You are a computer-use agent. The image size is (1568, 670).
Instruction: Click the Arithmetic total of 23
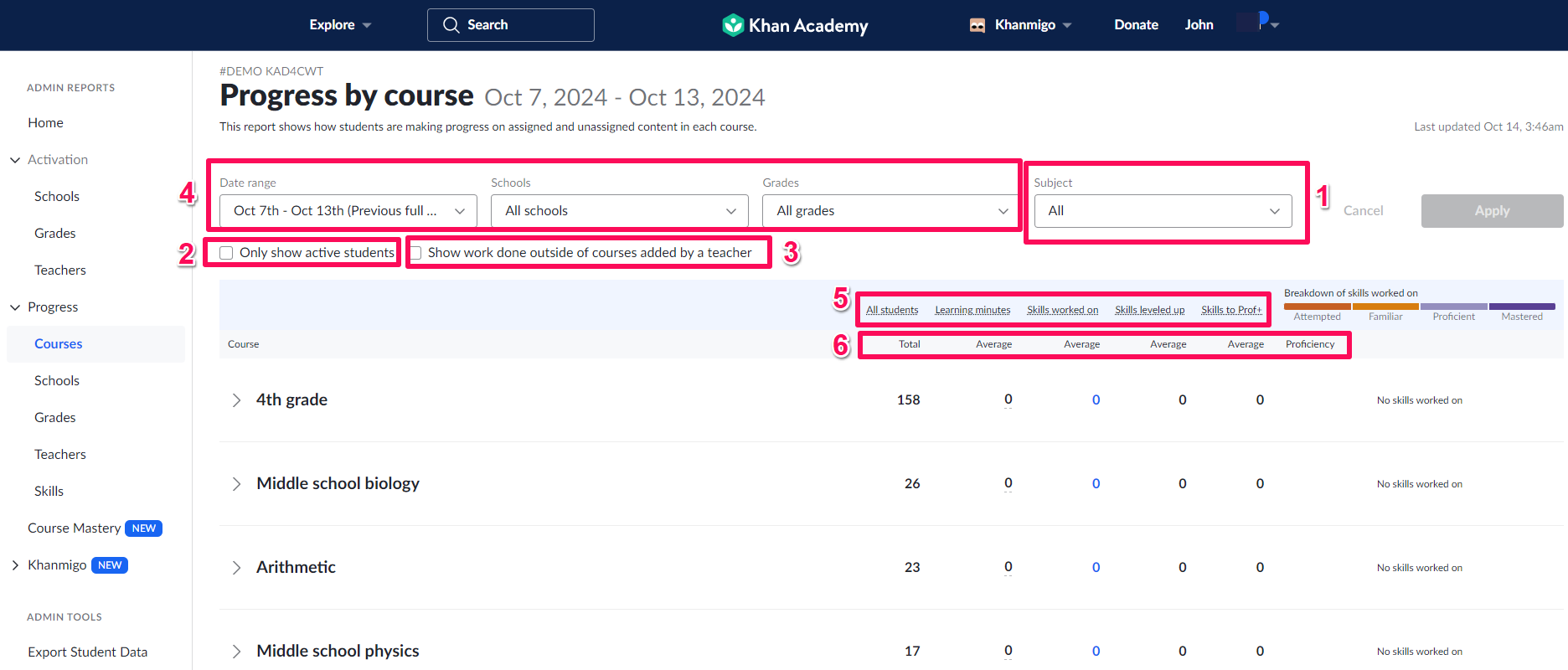pyautogui.click(x=912, y=568)
